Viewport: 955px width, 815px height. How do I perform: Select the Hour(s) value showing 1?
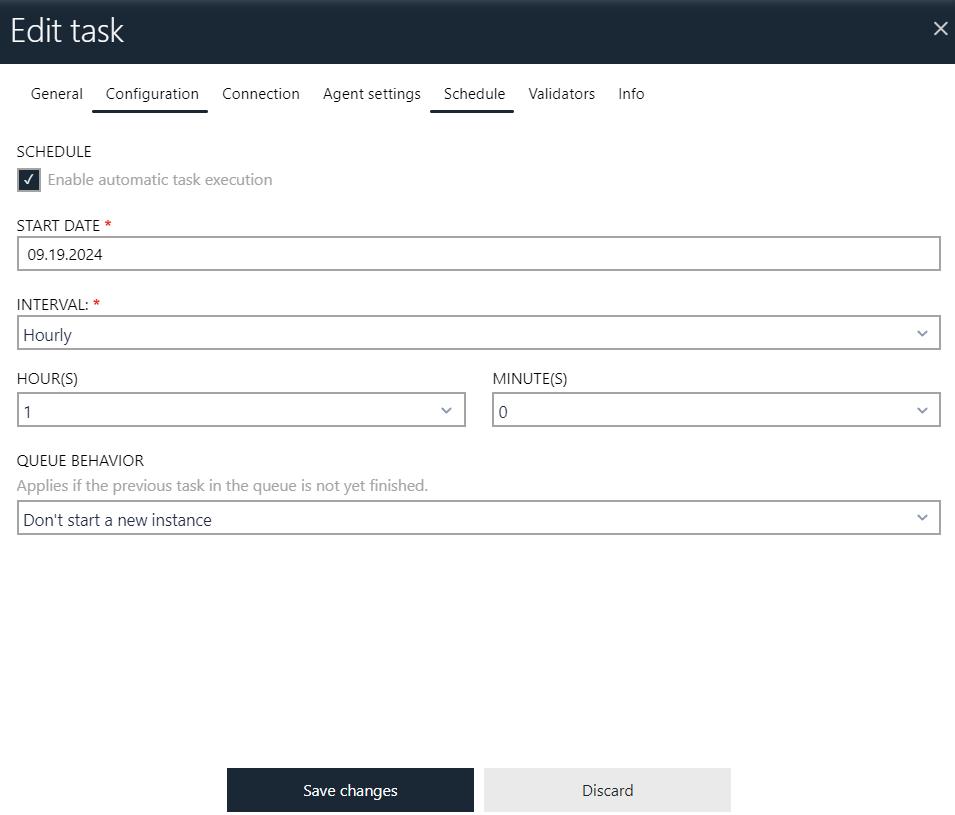240,409
